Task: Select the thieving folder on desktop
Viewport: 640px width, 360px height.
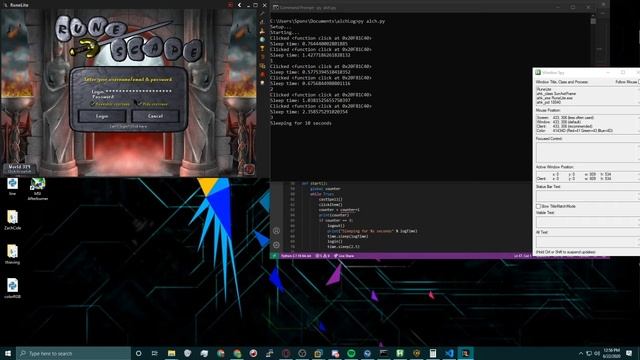Action: click(x=12, y=255)
